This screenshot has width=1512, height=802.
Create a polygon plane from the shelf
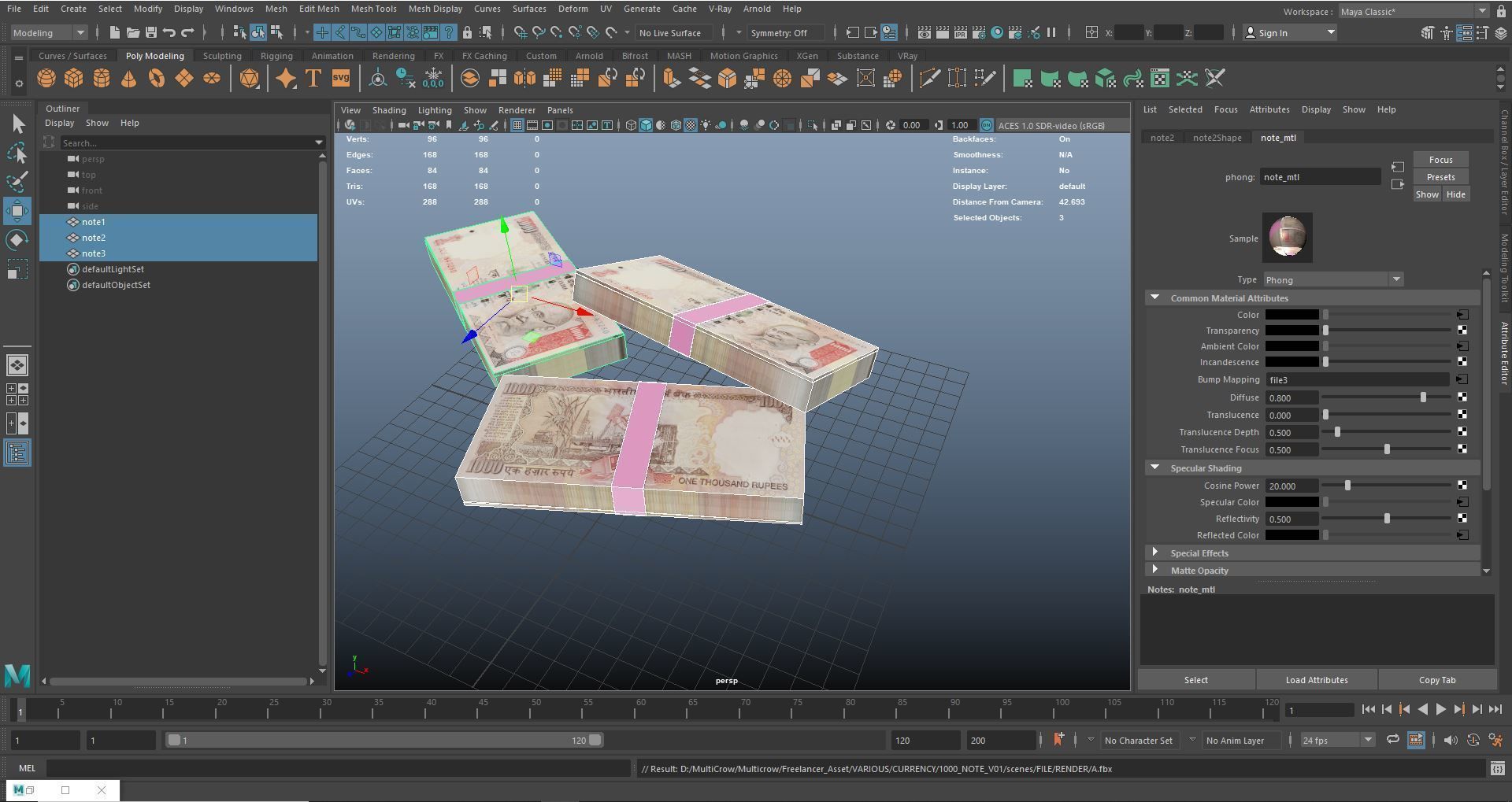pos(183,79)
